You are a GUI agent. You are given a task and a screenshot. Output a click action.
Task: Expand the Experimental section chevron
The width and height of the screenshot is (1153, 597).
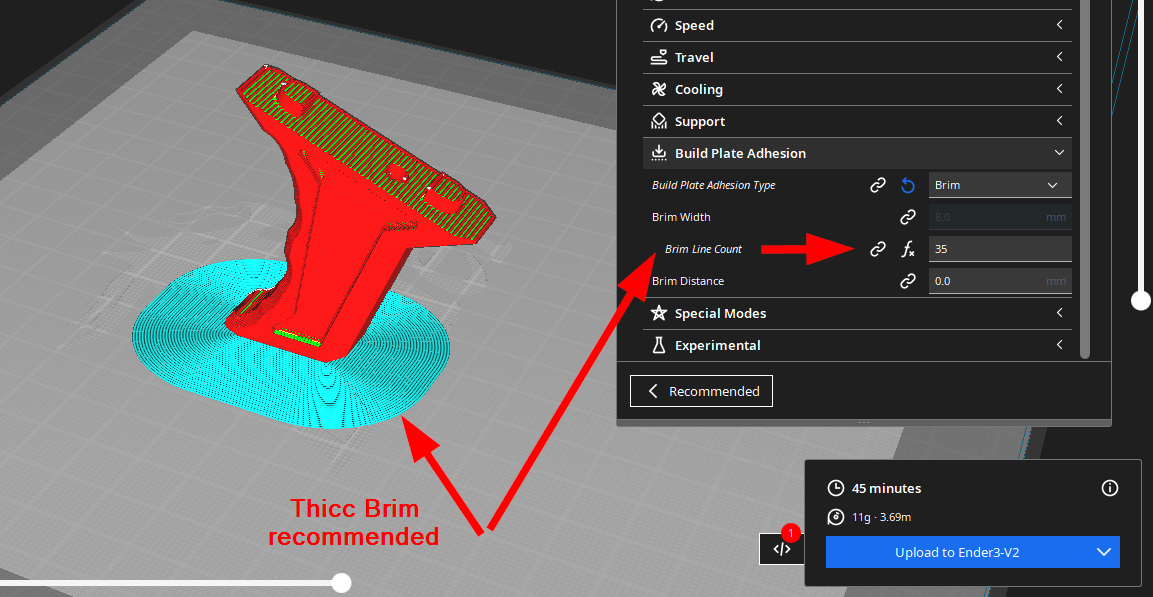(1059, 345)
